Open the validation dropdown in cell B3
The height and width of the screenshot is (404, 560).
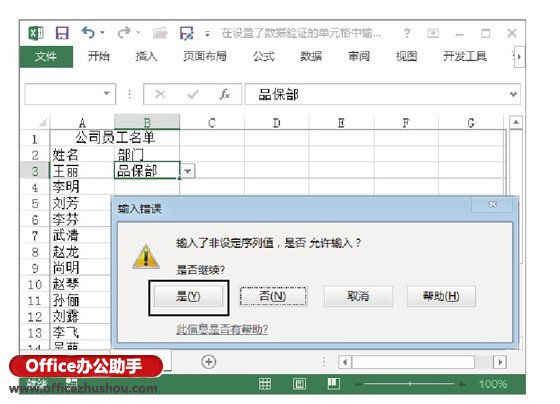(188, 171)
